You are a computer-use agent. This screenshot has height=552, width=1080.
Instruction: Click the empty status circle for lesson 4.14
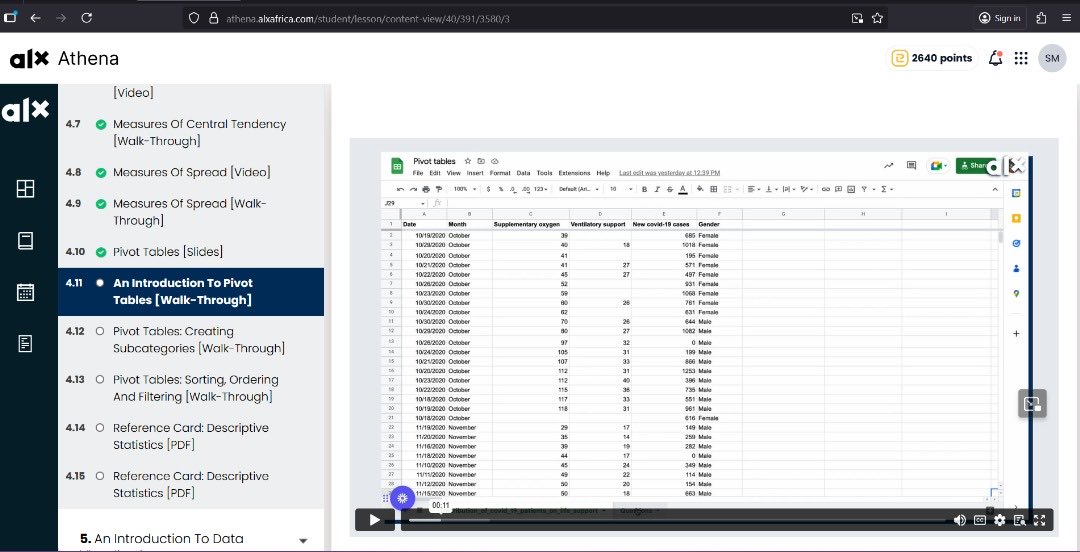click(101, 428)
